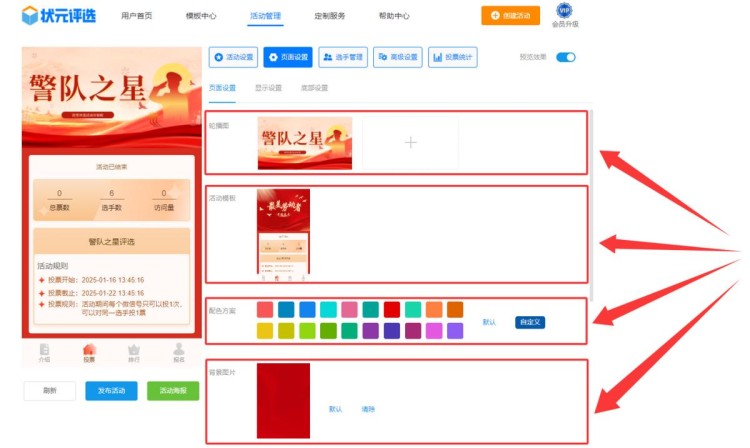Click the 自定义 color scheme button
750x448 pixels.
(530, 322)
